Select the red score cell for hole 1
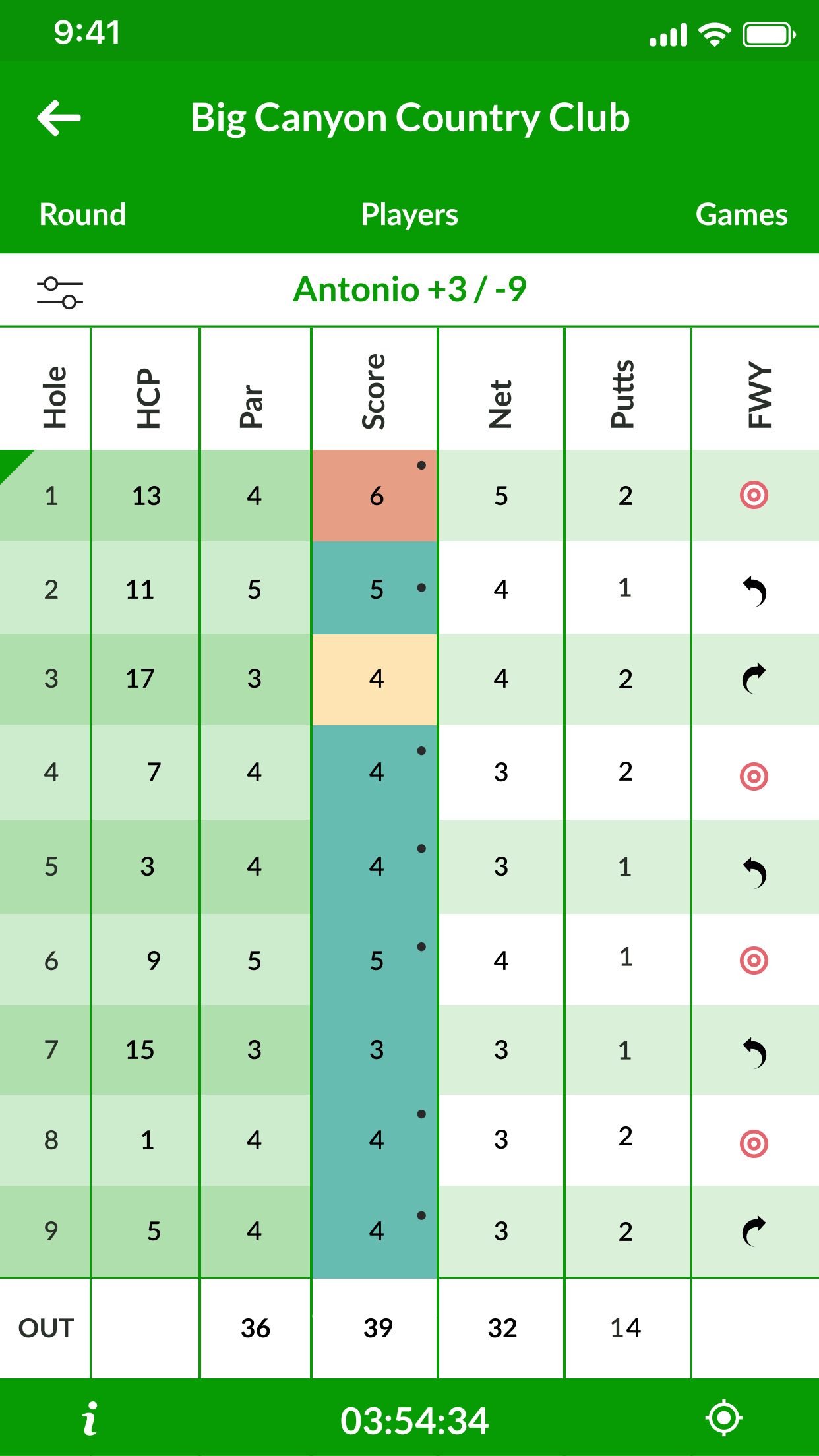Viewport: 819px width, 1456px height. tap(375, 496)
